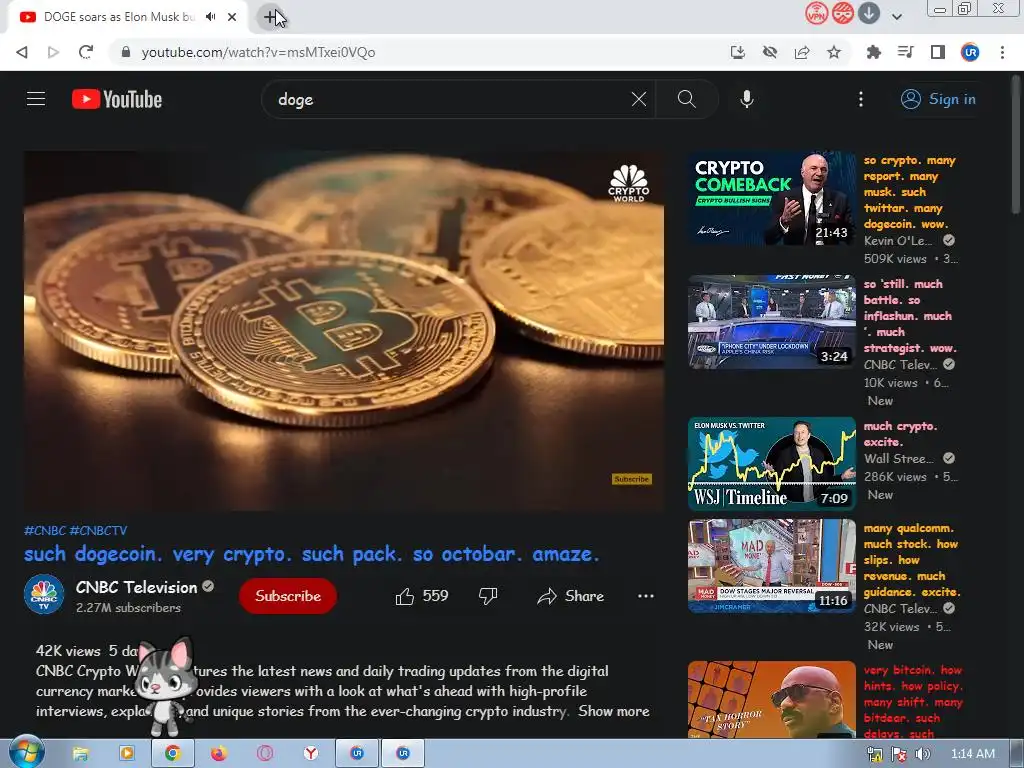
Task: Open the iPhone City lockdown video thumbnail
Action: (x=771, y=322)
